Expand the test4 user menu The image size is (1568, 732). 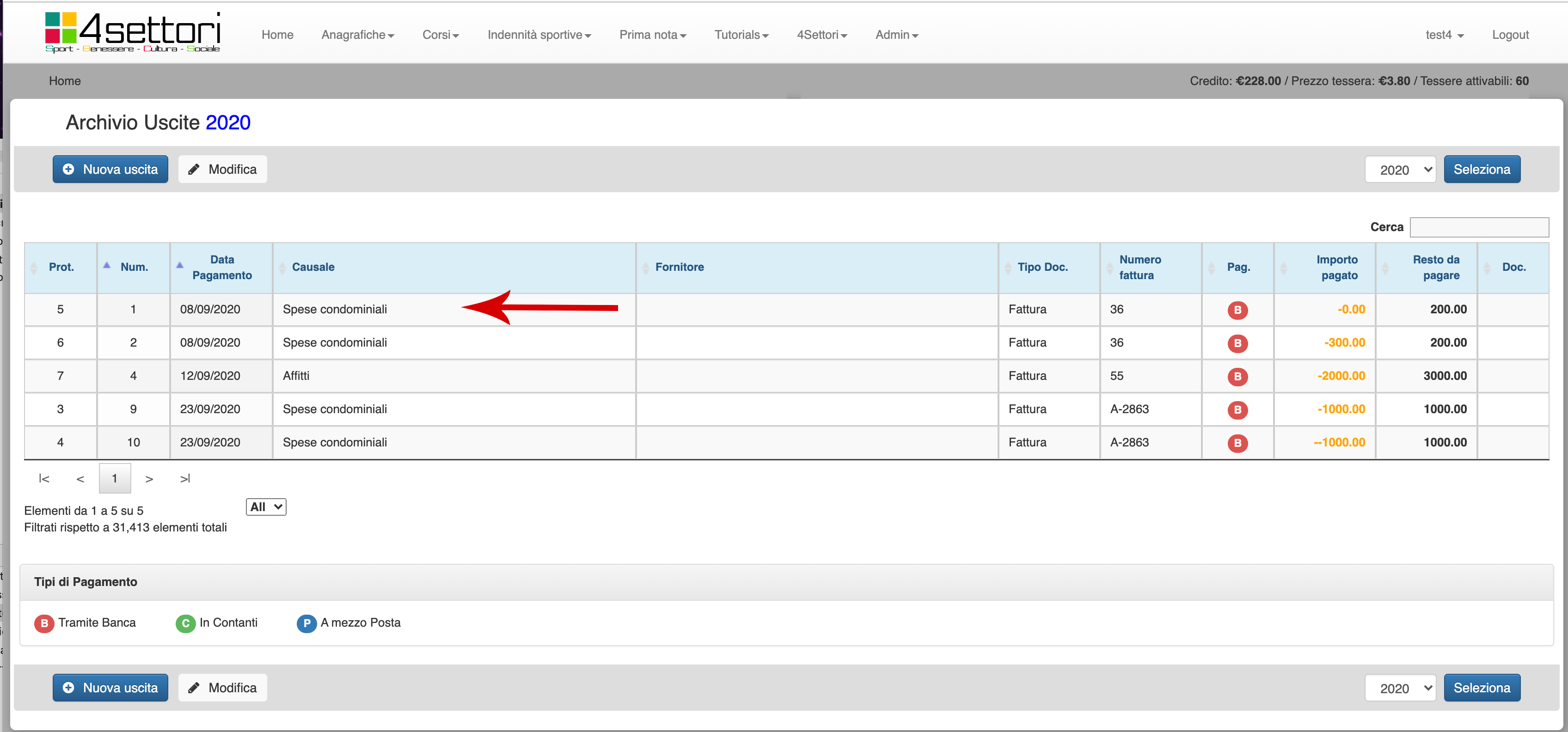tap(1443, 35)
